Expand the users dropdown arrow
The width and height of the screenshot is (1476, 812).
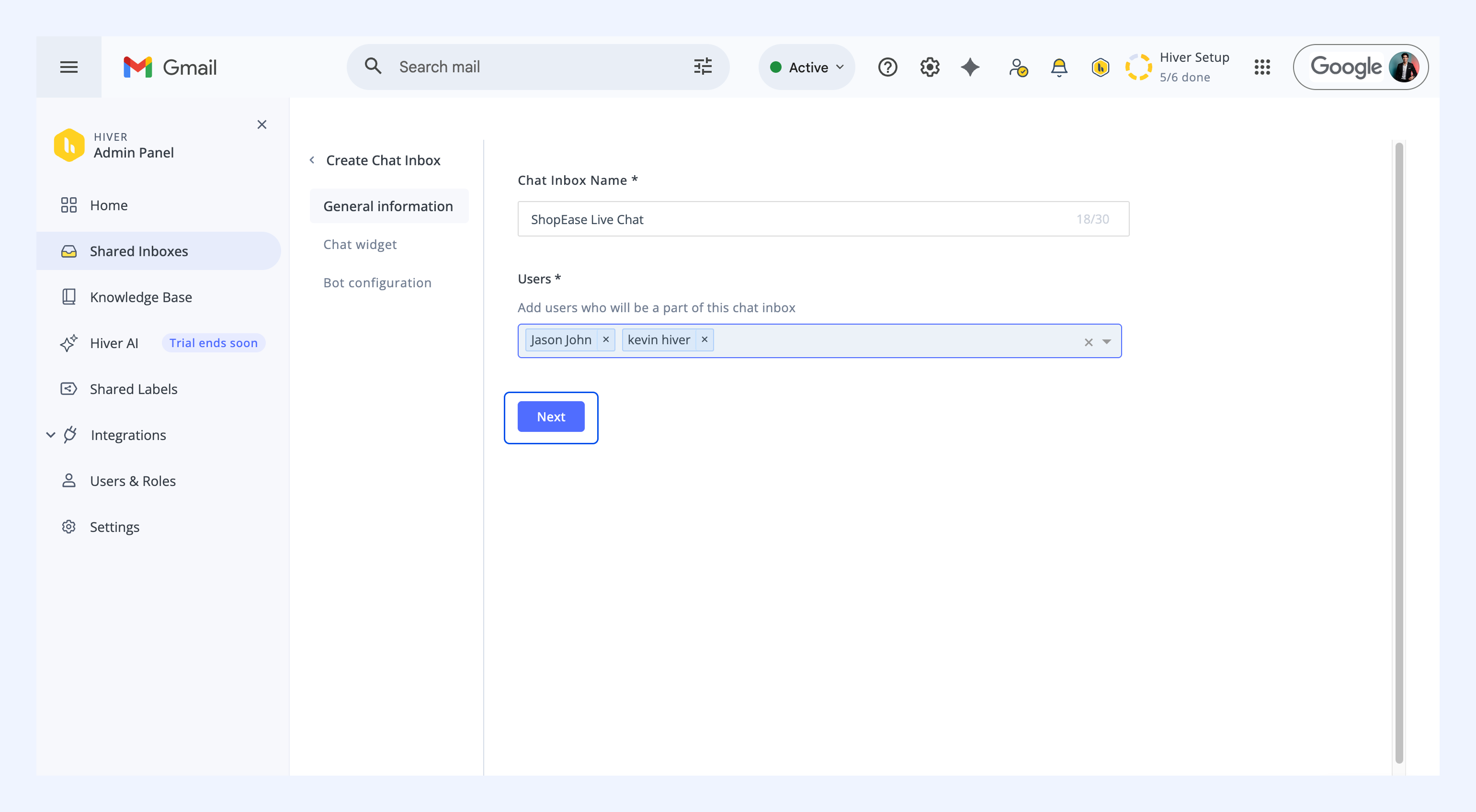pos(1106,341)
